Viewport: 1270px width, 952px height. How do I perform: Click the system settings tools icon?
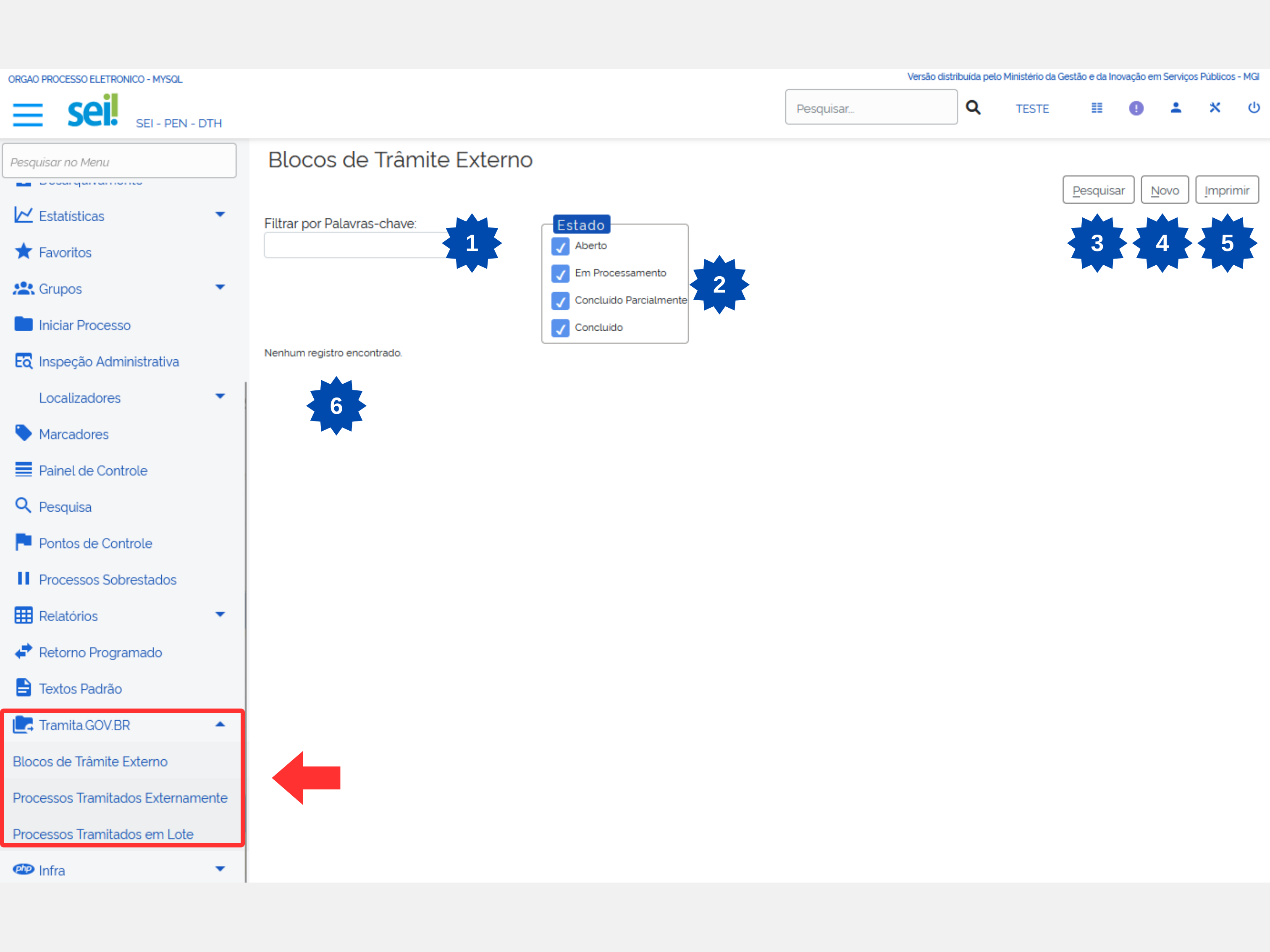(x=1214, y=108)
